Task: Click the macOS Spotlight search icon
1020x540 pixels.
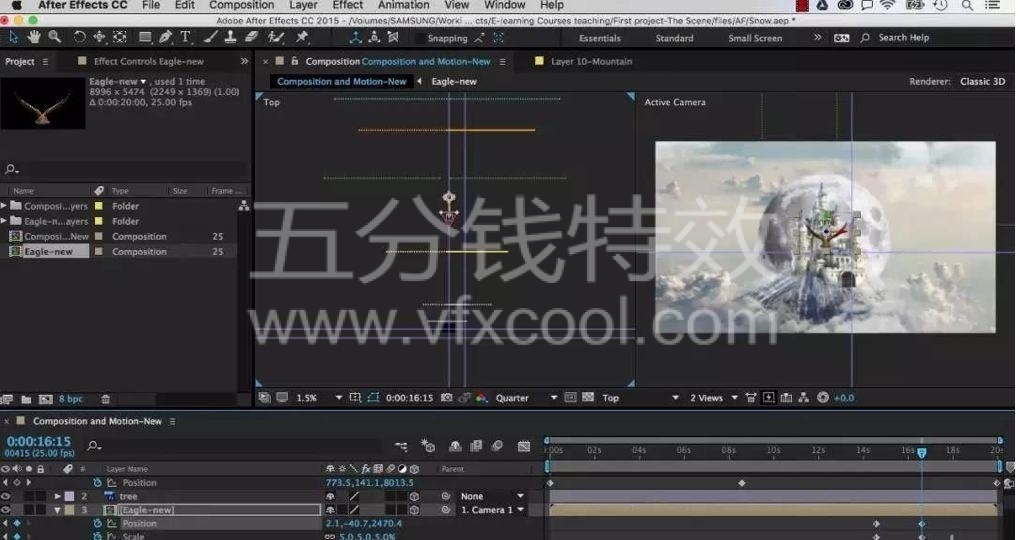Action: [x=967, y=5]
